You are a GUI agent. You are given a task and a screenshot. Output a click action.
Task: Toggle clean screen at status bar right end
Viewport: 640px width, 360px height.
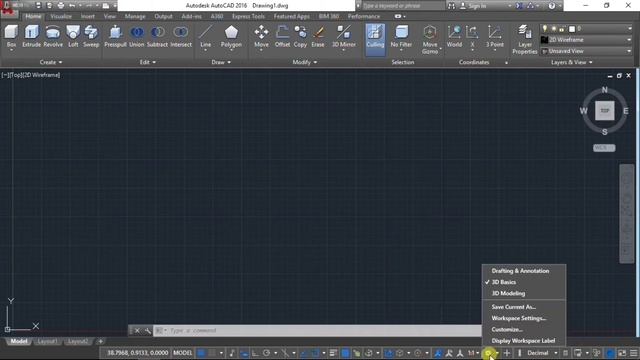point(622,353)
